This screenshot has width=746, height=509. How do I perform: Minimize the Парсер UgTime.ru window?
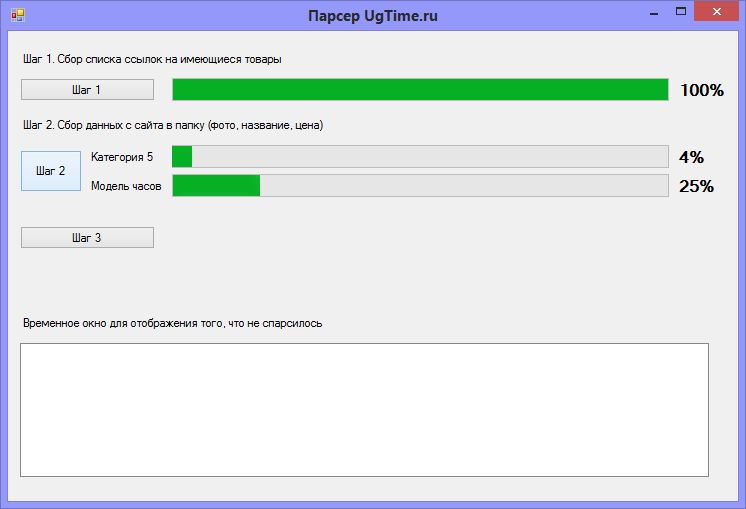pos(654,12)
